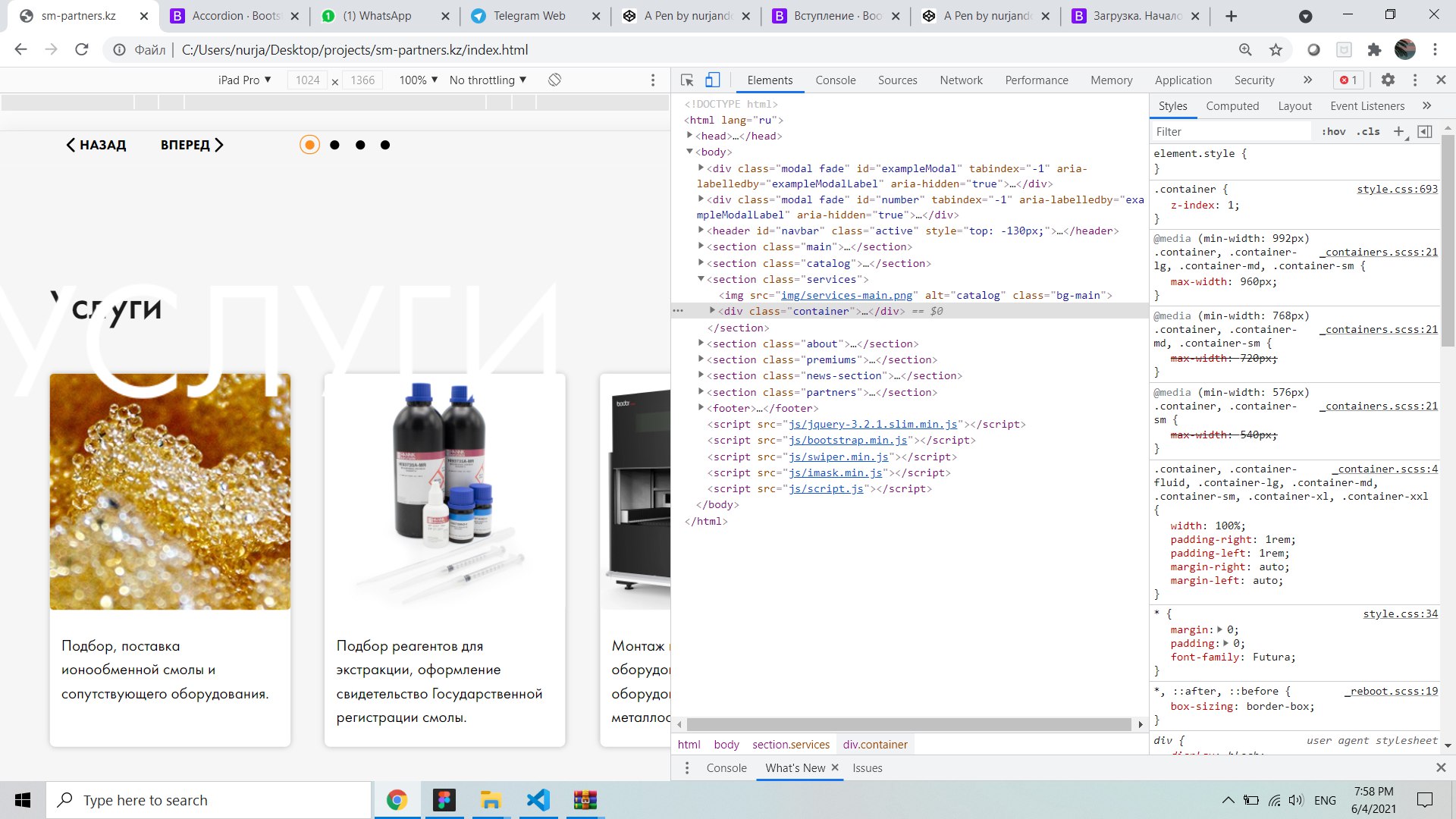
Task: Select the second pagination dot
Action: click(334, 145)
